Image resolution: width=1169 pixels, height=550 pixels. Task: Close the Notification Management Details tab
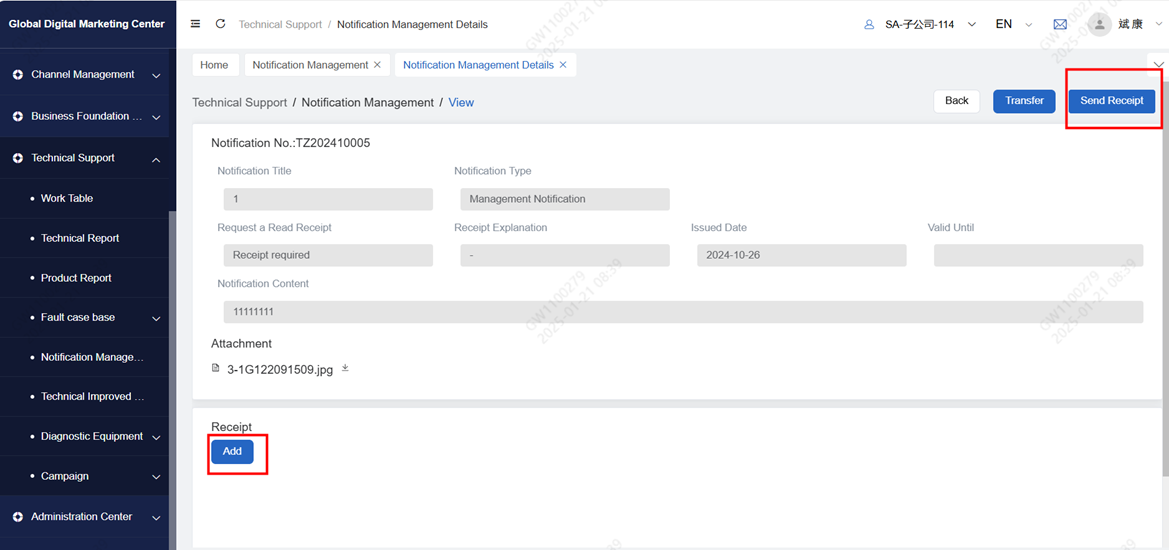coord(563,65)
